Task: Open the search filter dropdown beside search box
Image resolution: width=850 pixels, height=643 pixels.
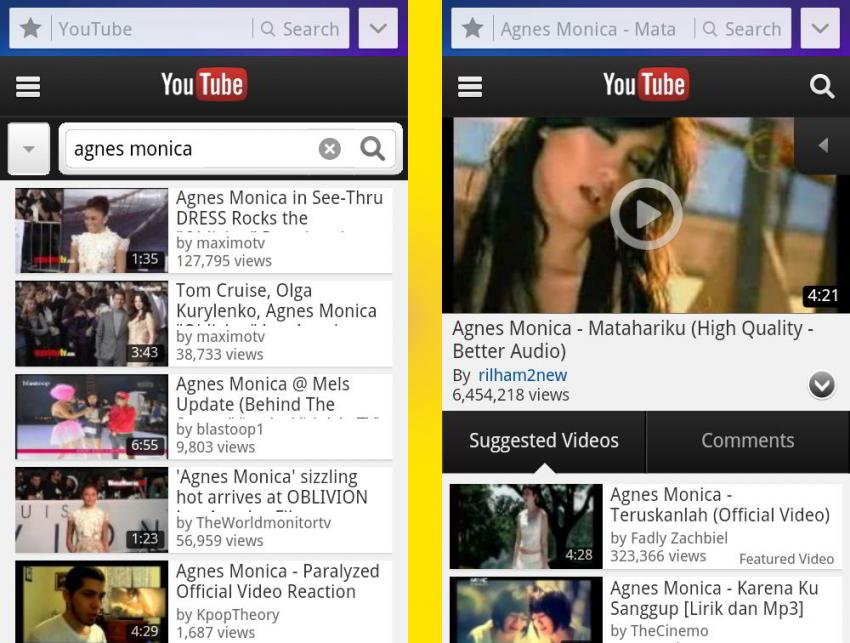Action: pyautogui.click(x=29, y=149)
